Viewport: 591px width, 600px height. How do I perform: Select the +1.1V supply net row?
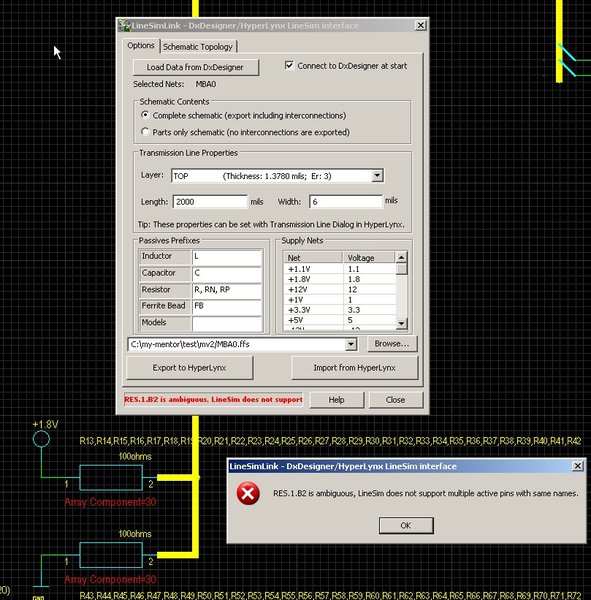coord(340,269)
